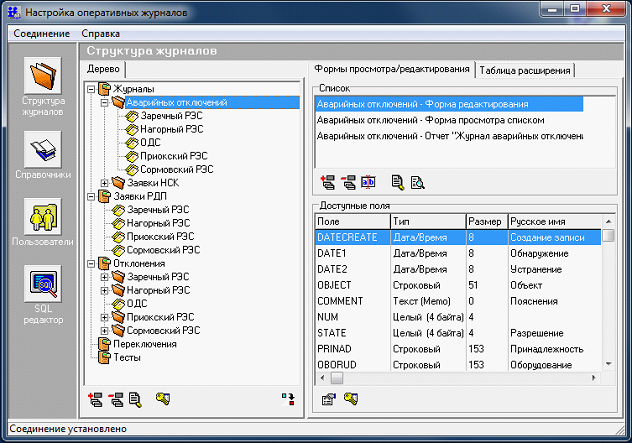Open the Соединение menu

point(42,33)
